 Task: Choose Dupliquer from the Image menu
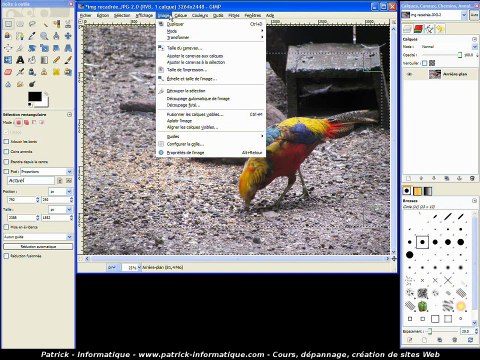click(x=211, y=24)
